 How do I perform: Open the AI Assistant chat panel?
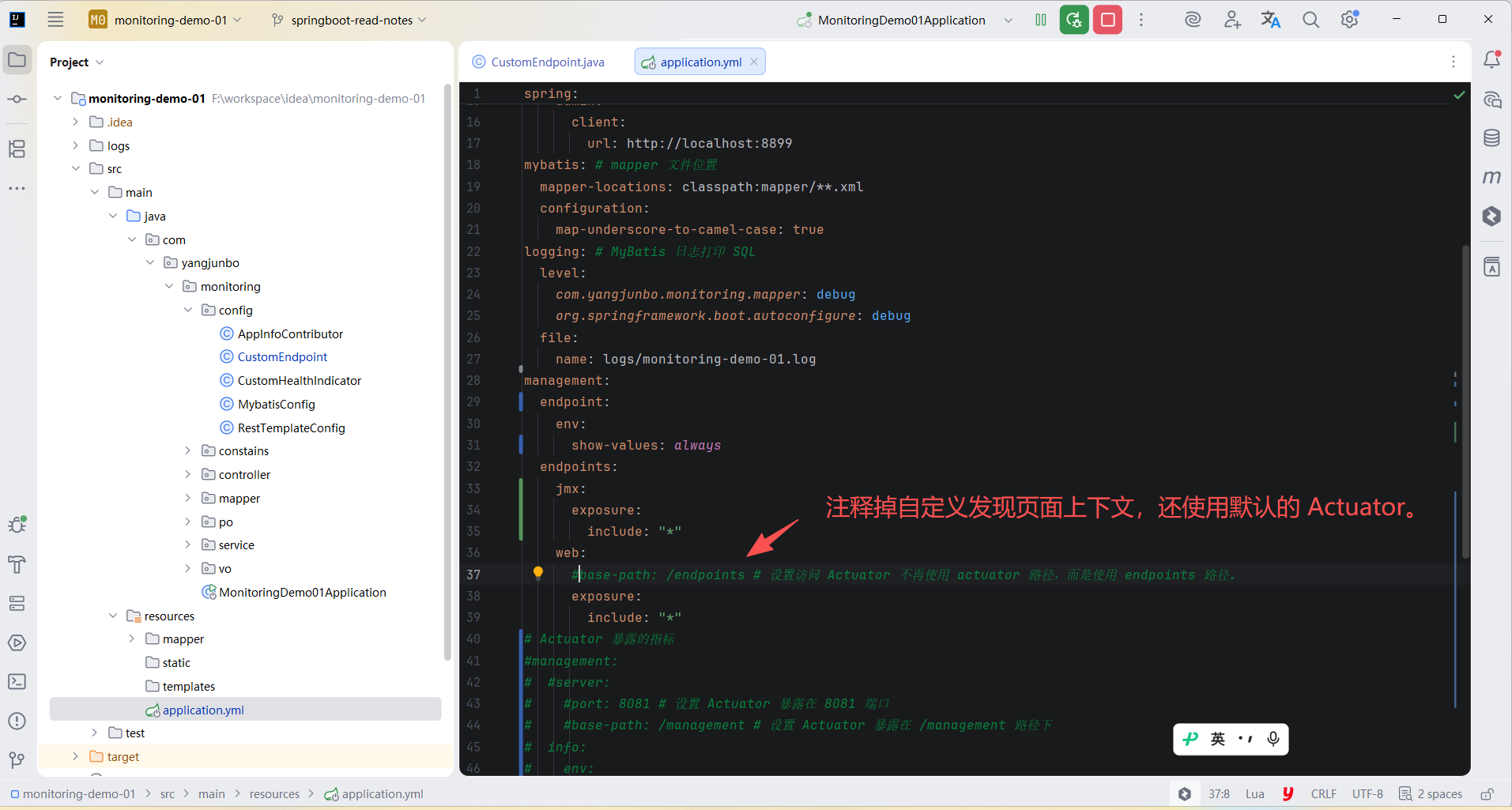tap(1492, 100)
